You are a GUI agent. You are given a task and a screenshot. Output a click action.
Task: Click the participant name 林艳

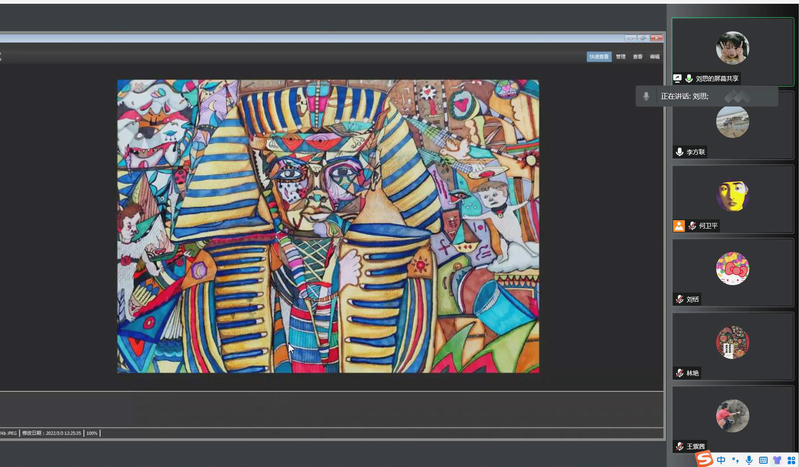[x=693, y=373]
